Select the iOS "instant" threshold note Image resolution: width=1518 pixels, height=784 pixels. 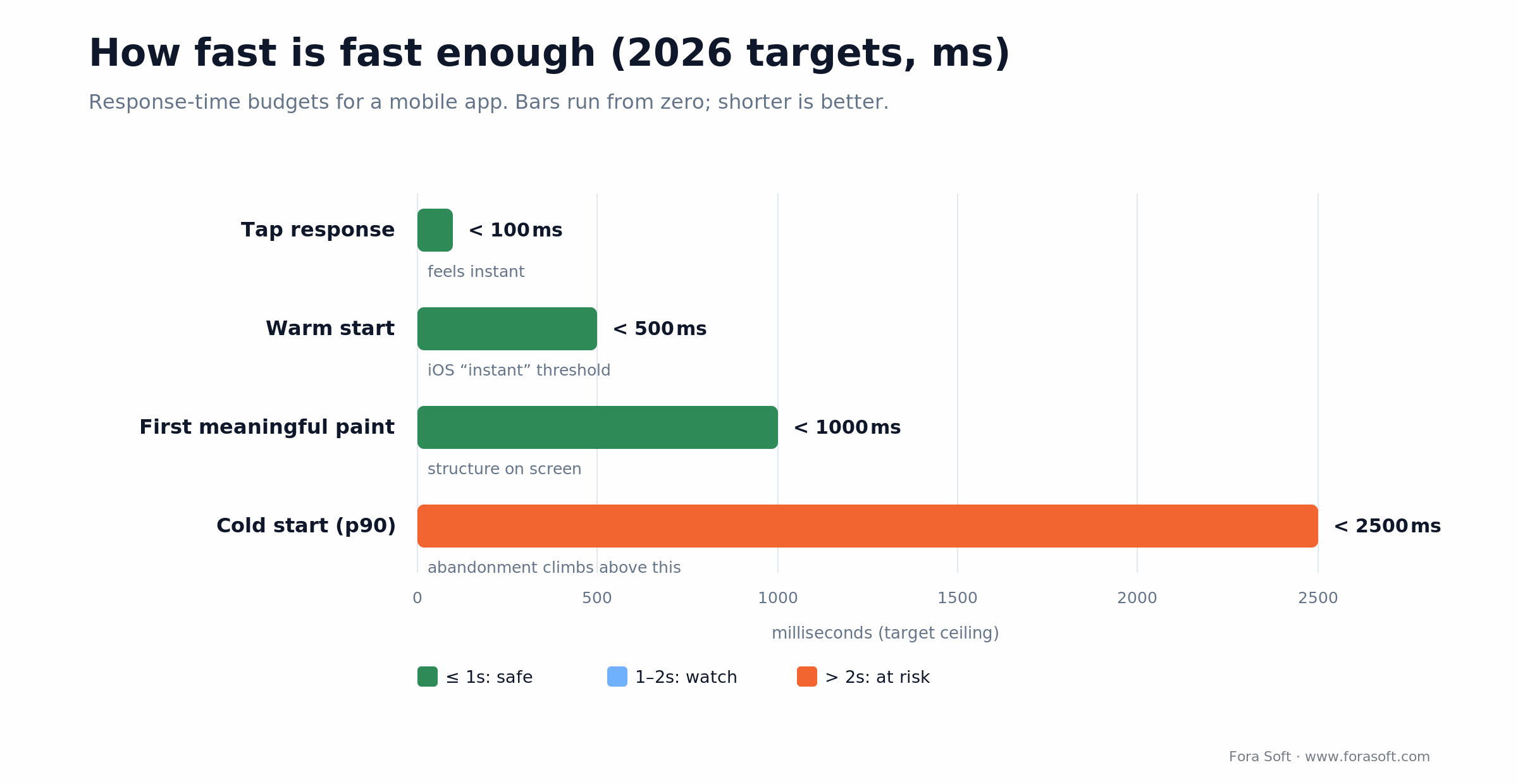click(x=519, y=371)
